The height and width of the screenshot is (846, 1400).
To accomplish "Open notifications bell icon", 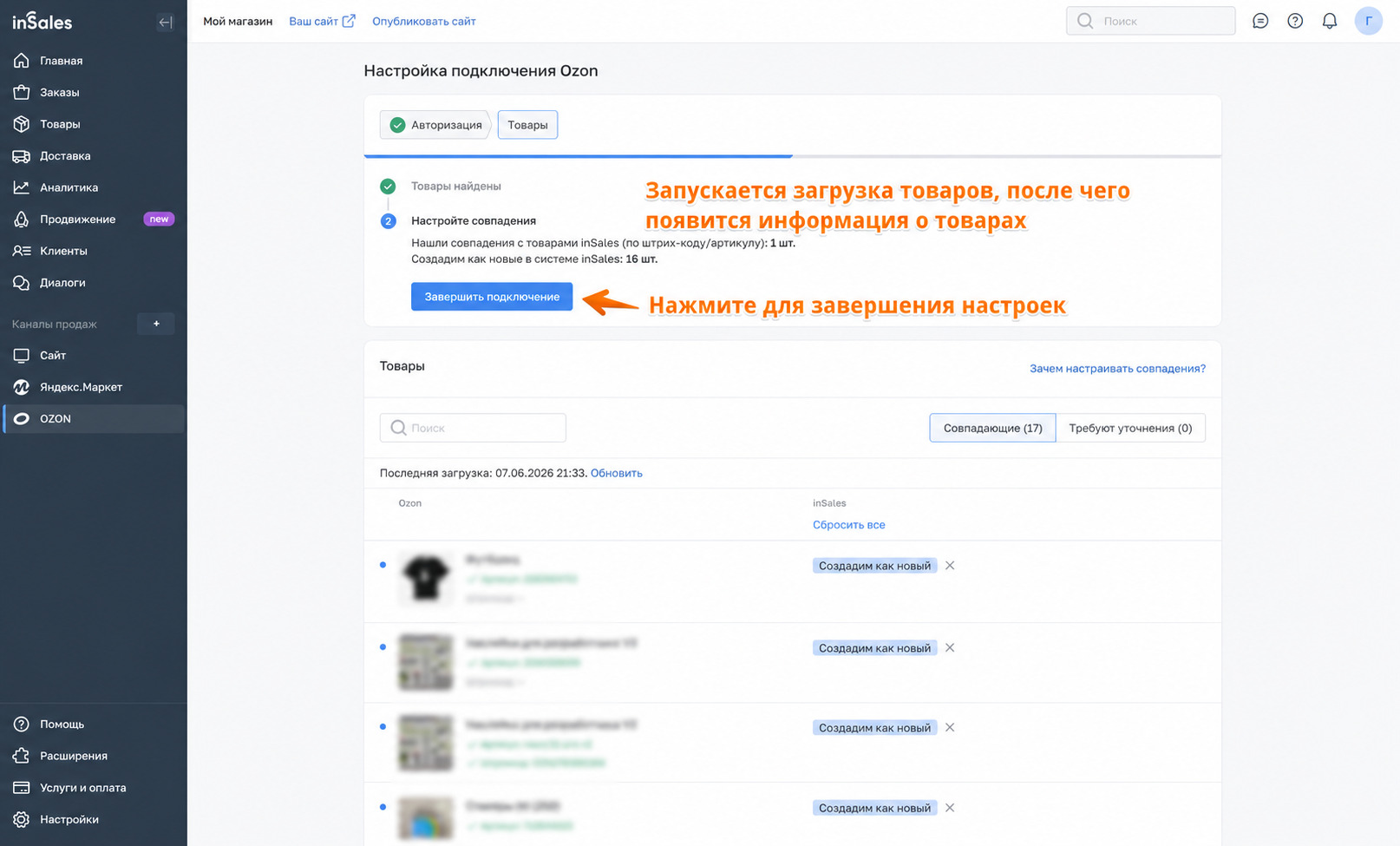I will pos(1330,21).
